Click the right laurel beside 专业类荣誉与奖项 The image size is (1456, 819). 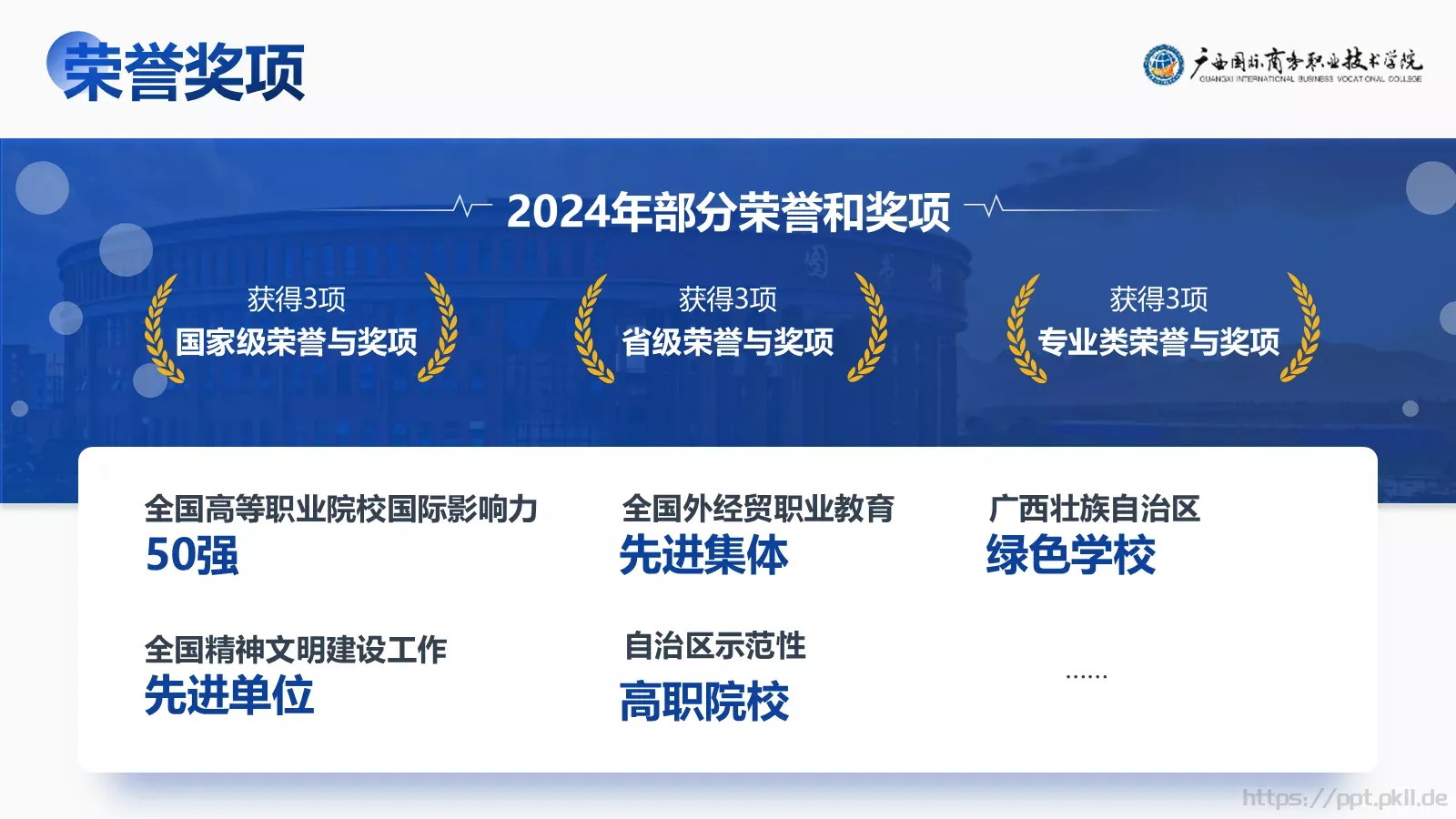point(1299,327)
